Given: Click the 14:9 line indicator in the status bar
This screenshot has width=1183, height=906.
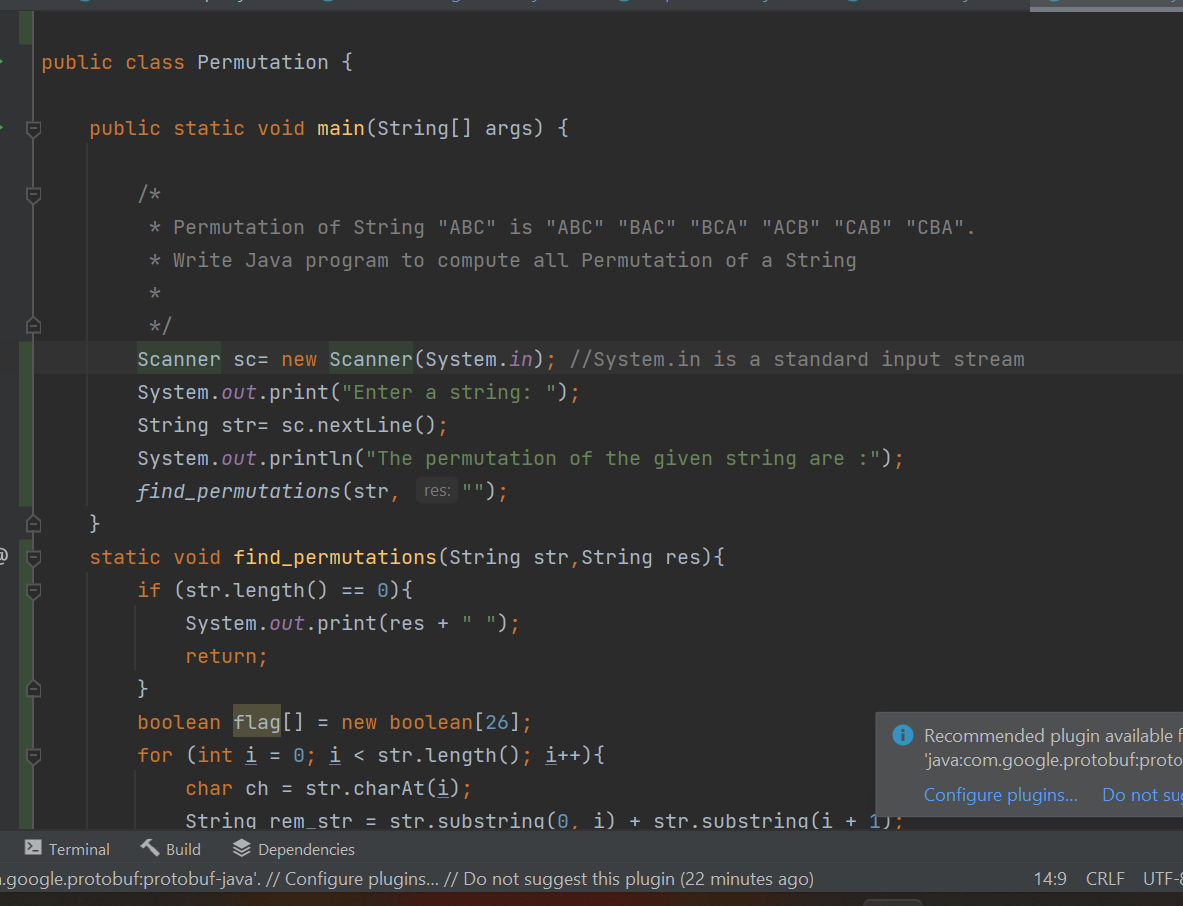Looking at the screenshot, I should coord(1050,878).
